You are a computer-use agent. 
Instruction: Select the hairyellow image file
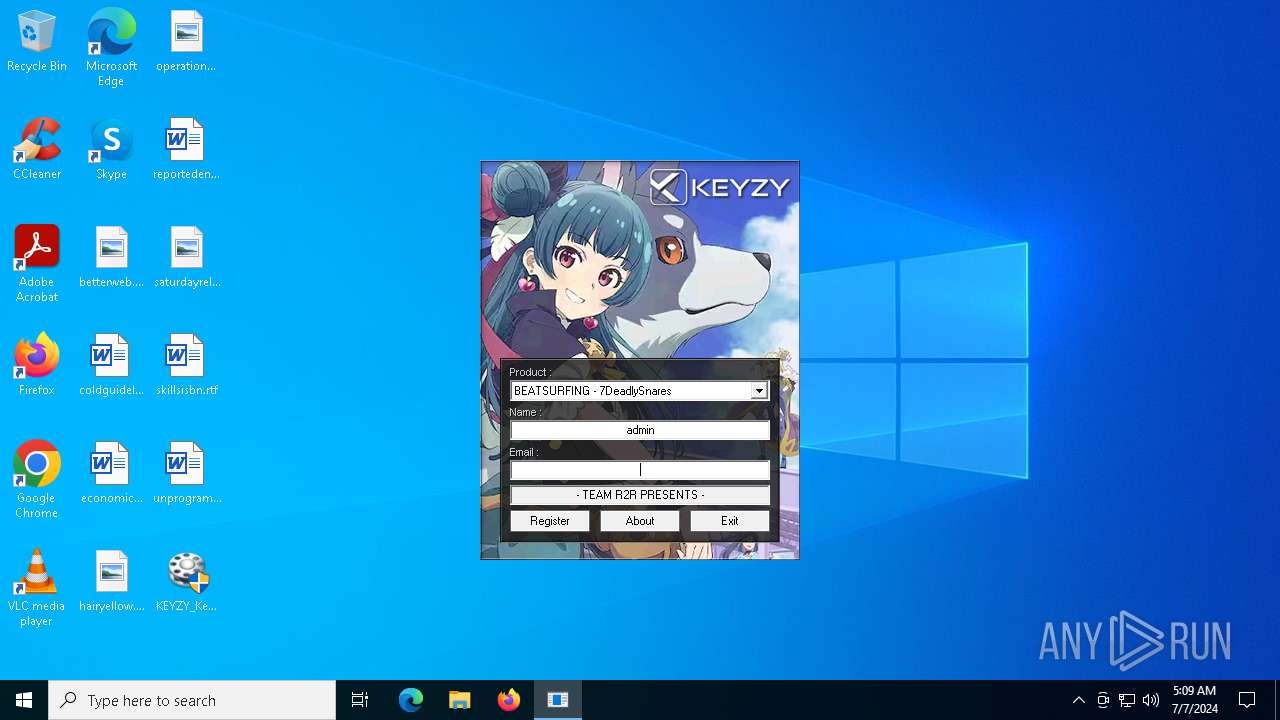(x=111, y=582)
